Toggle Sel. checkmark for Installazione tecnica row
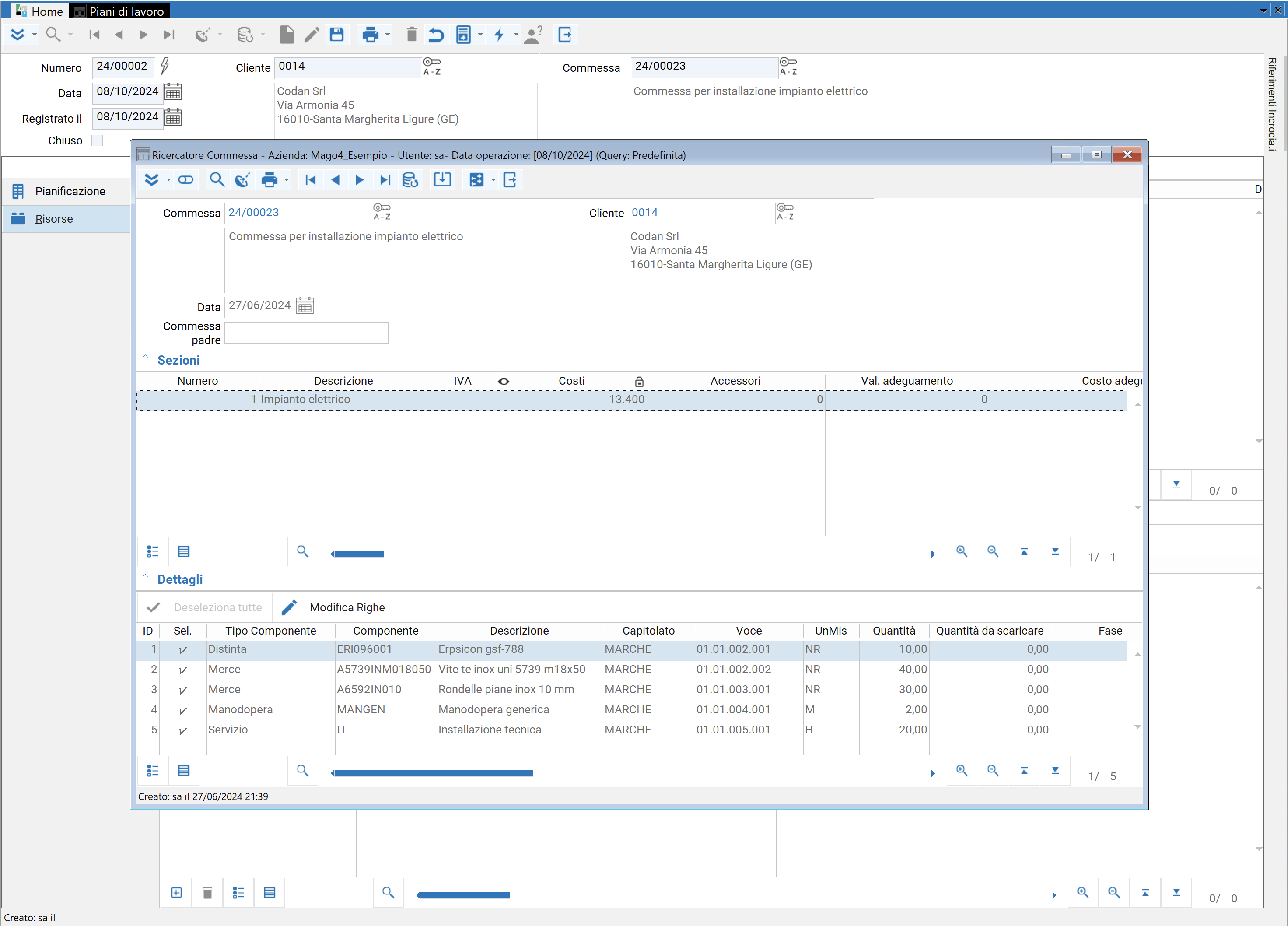 [183, 730]
